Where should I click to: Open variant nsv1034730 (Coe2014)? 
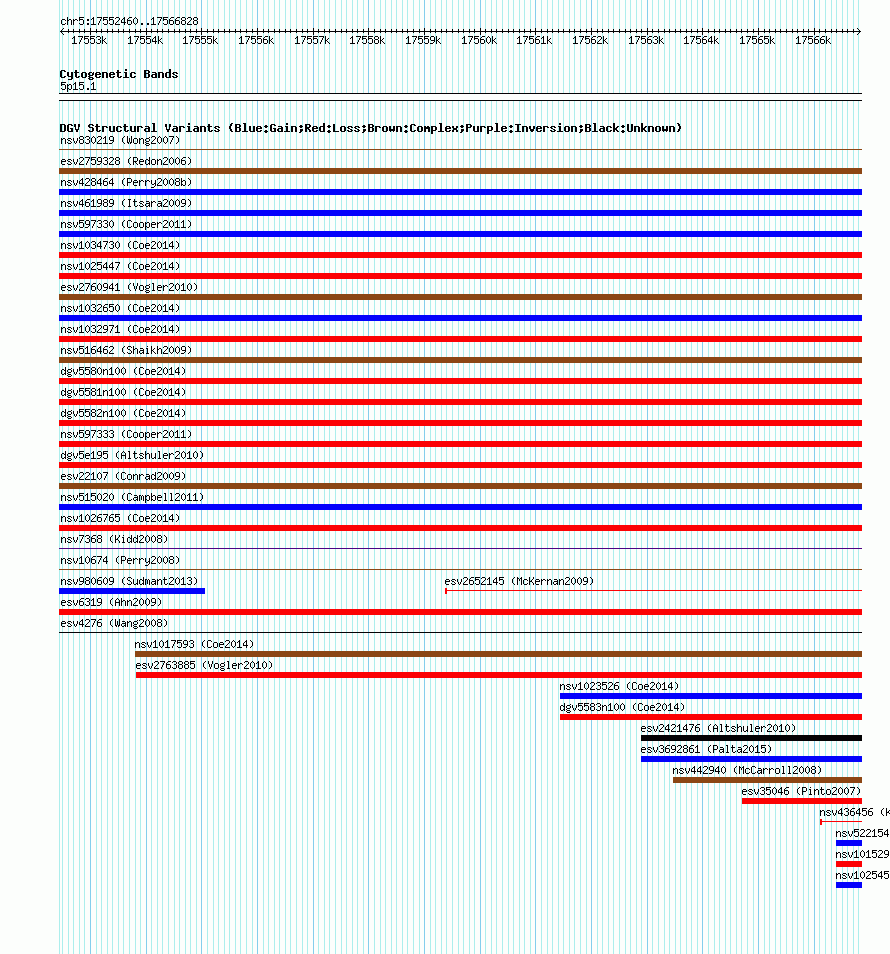point(120,245)
